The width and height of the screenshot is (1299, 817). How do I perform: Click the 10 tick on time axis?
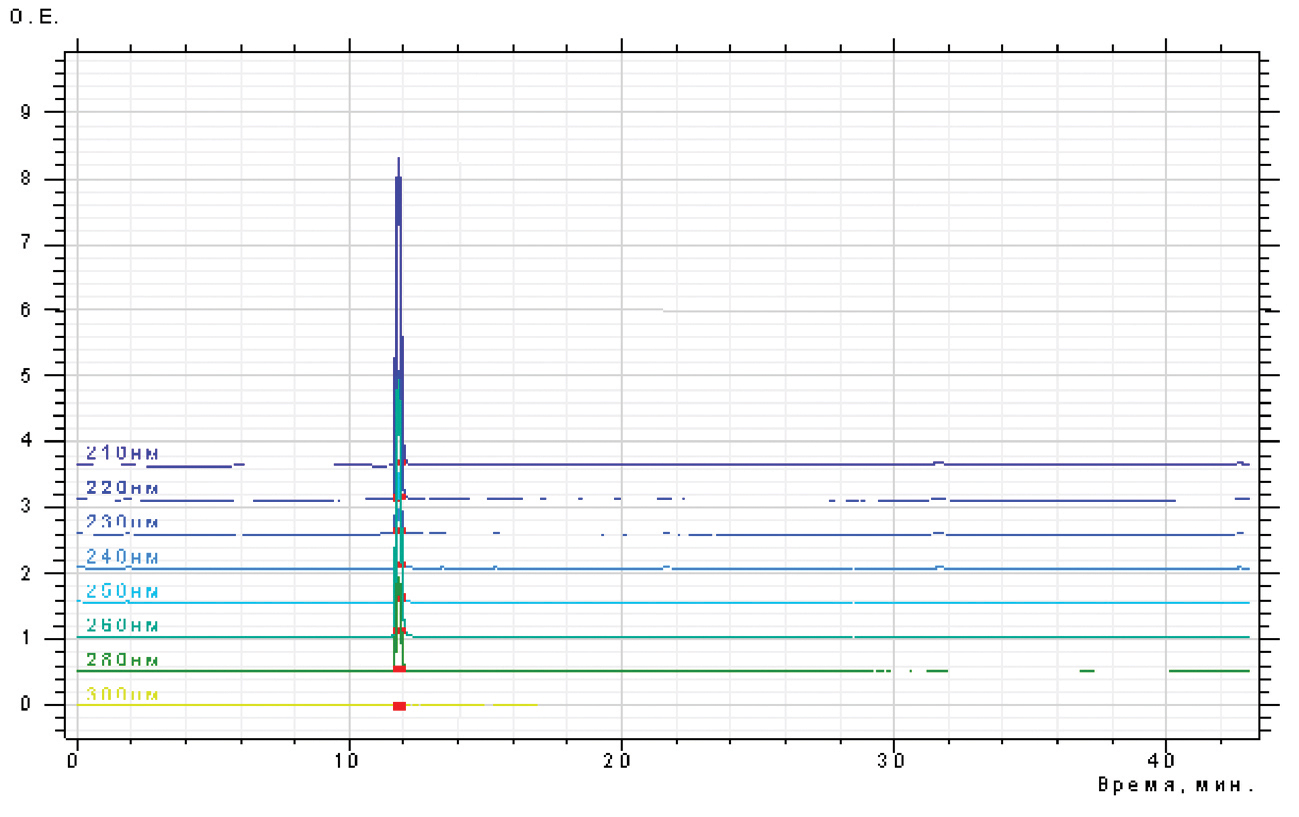[349, 759]
